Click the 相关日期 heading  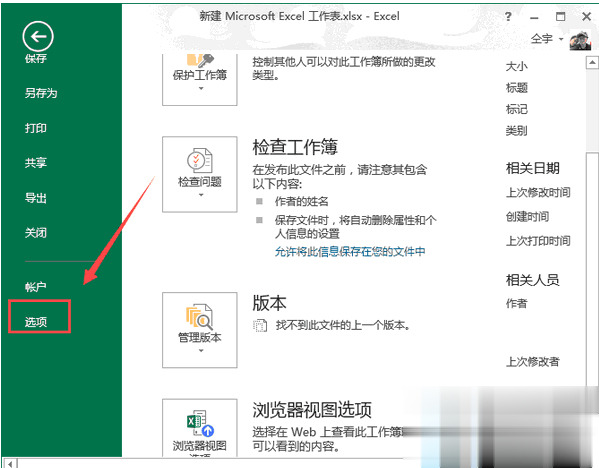[x=533, y=168]
